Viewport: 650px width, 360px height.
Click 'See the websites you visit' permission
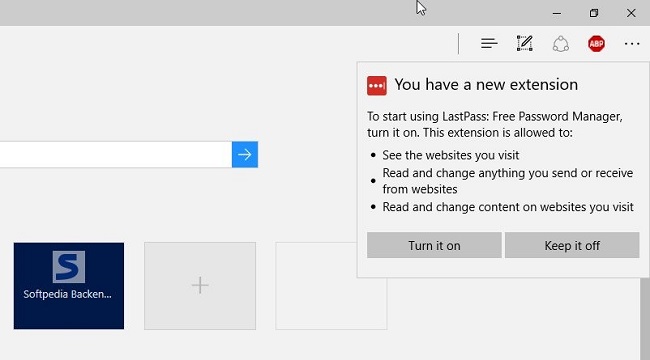click(x=451, y=155)
